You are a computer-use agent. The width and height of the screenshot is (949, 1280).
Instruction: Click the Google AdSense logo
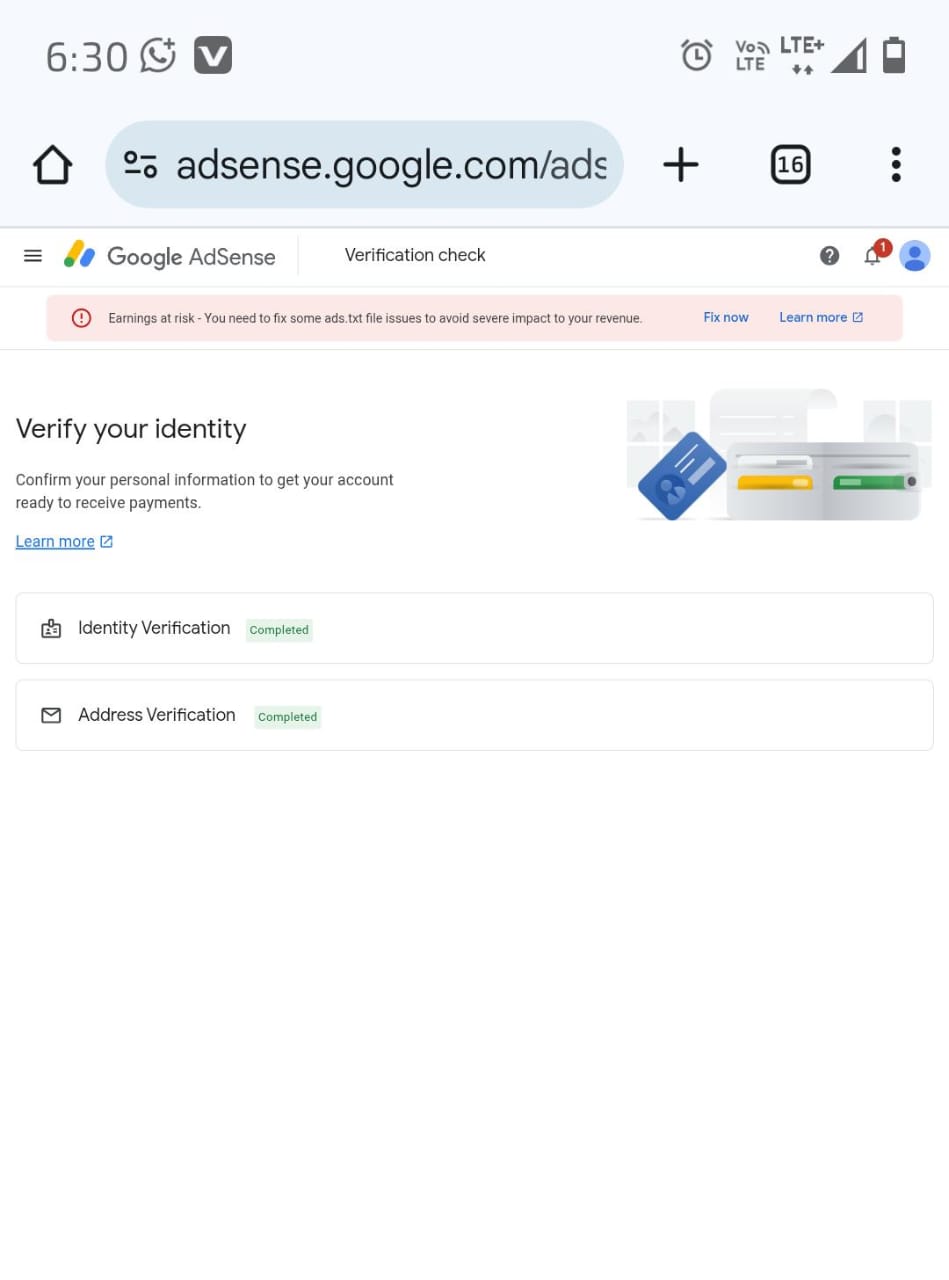(x=169, y=256)
